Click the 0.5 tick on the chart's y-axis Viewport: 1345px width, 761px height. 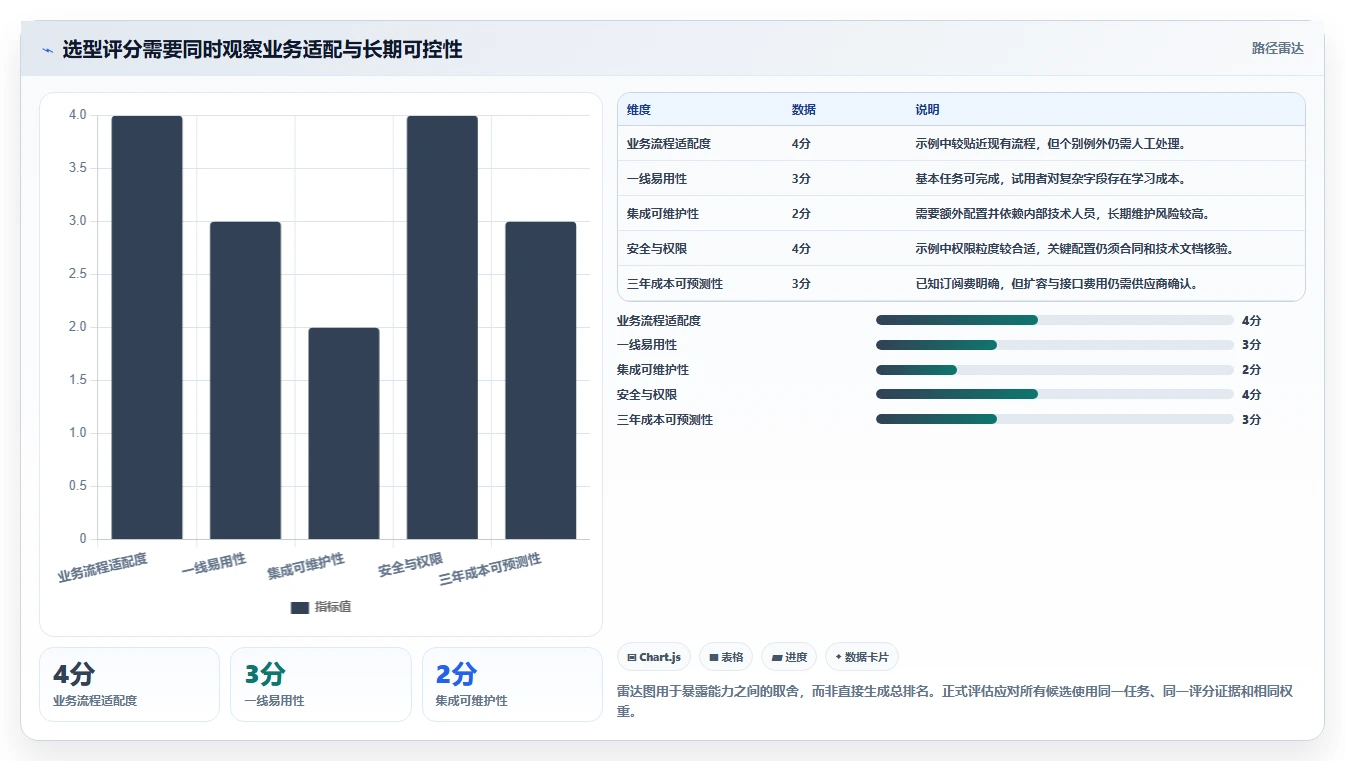tap(77, 486)
